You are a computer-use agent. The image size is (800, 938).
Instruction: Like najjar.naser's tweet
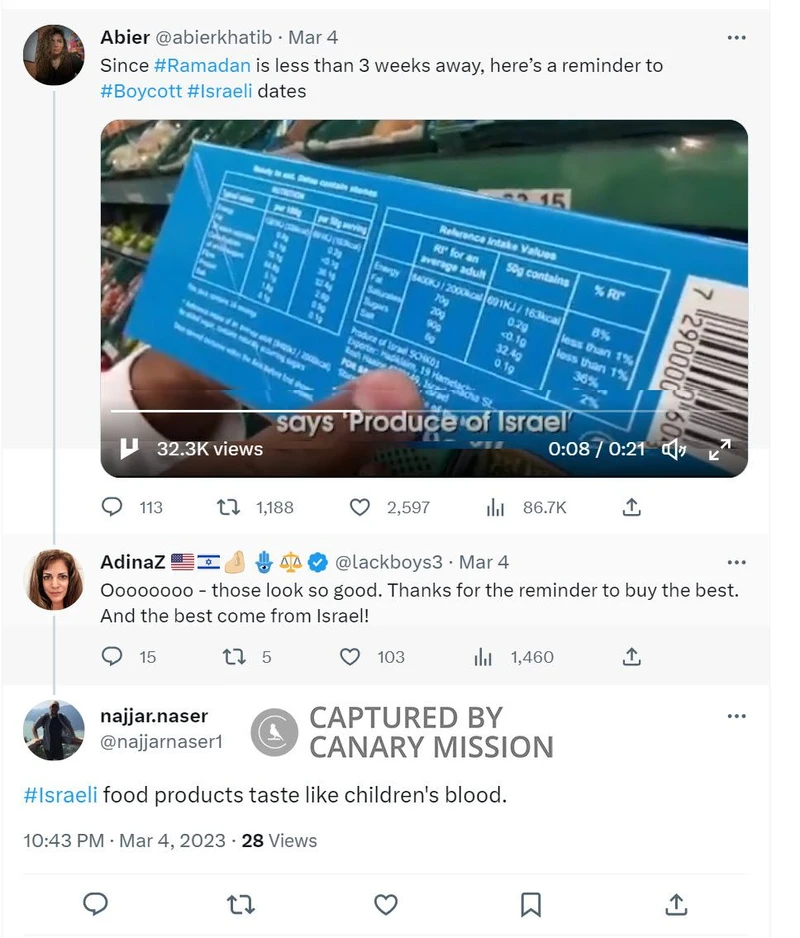[386, 904]
